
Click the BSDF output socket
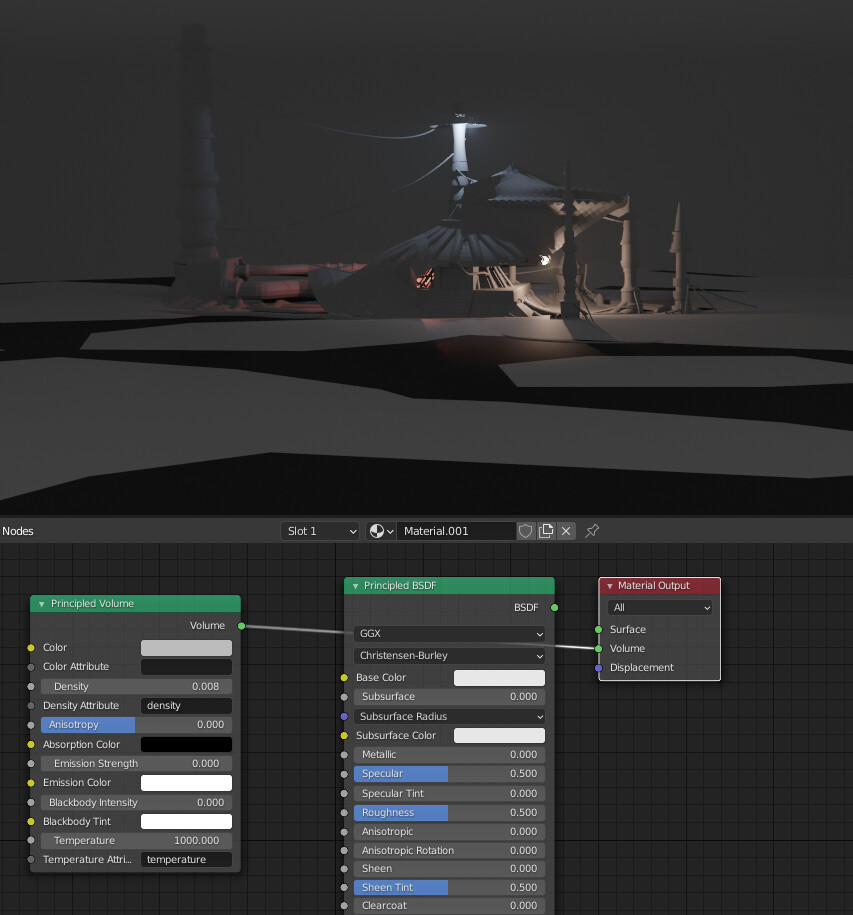(555, 608)
